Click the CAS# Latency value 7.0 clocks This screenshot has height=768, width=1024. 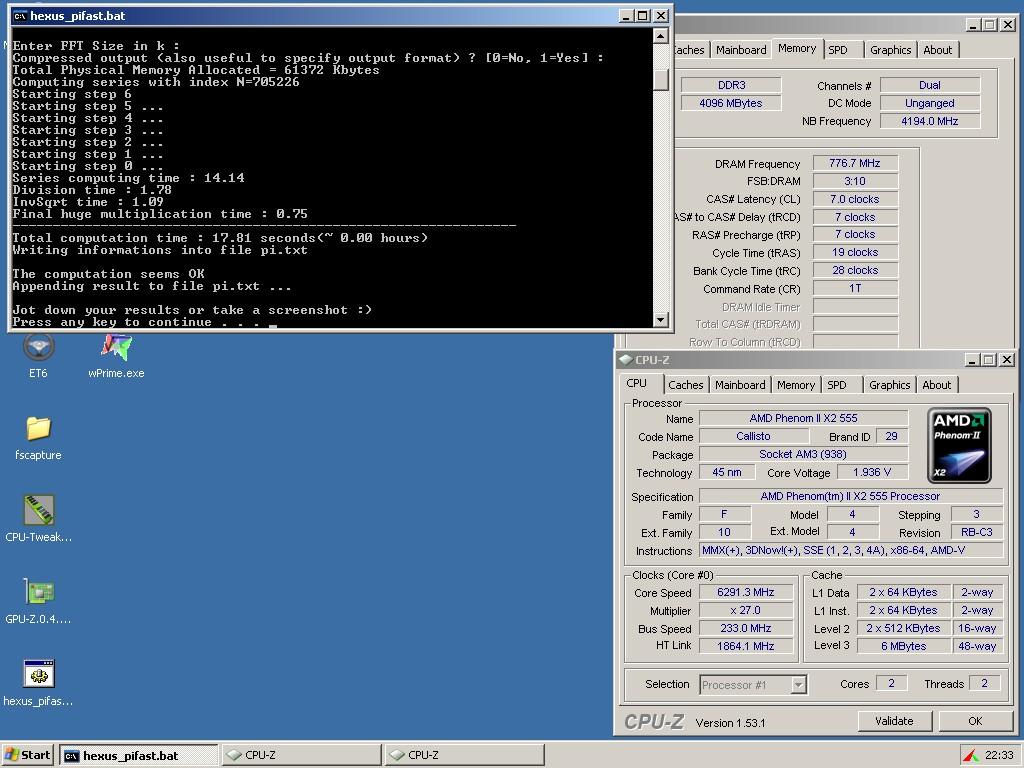click(x=855, y=199)
